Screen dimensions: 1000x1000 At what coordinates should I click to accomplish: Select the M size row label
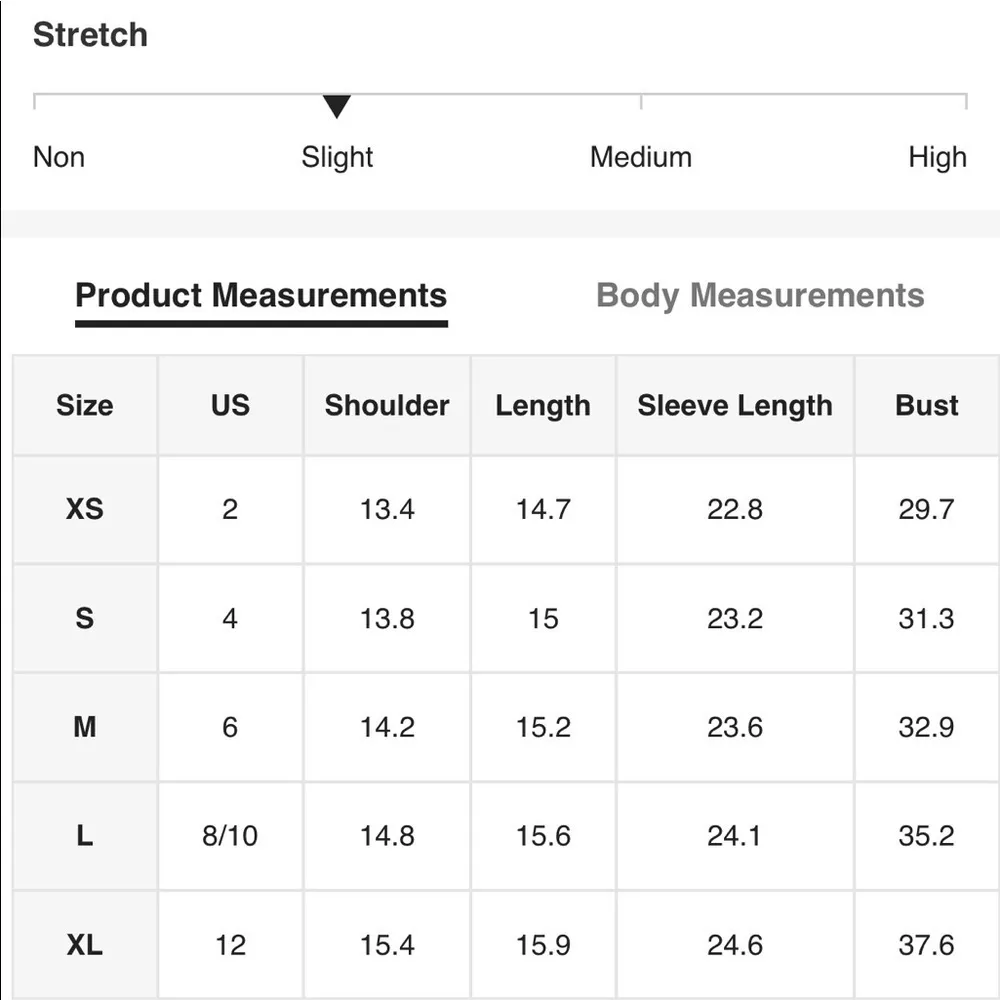(x=85, y=727)
